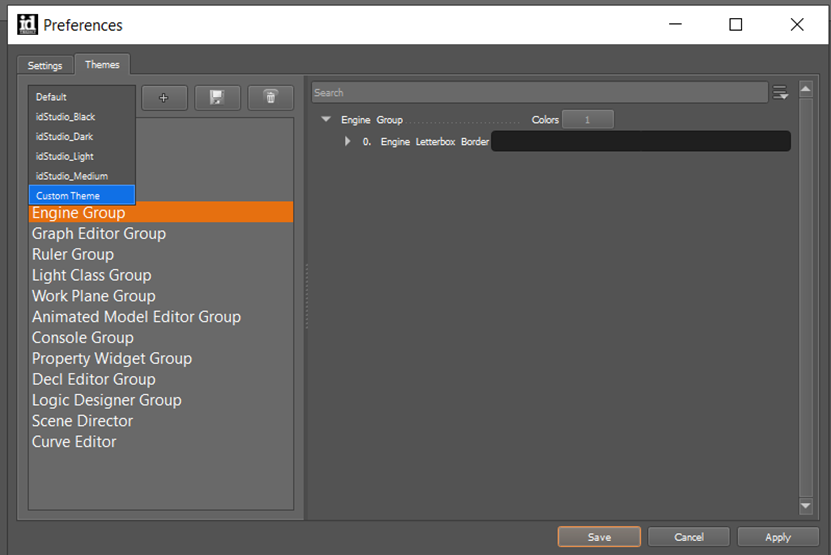This screenshot has height=555, width=831.
Task: Click into the Search field
Action: click(x=540, y=93)
